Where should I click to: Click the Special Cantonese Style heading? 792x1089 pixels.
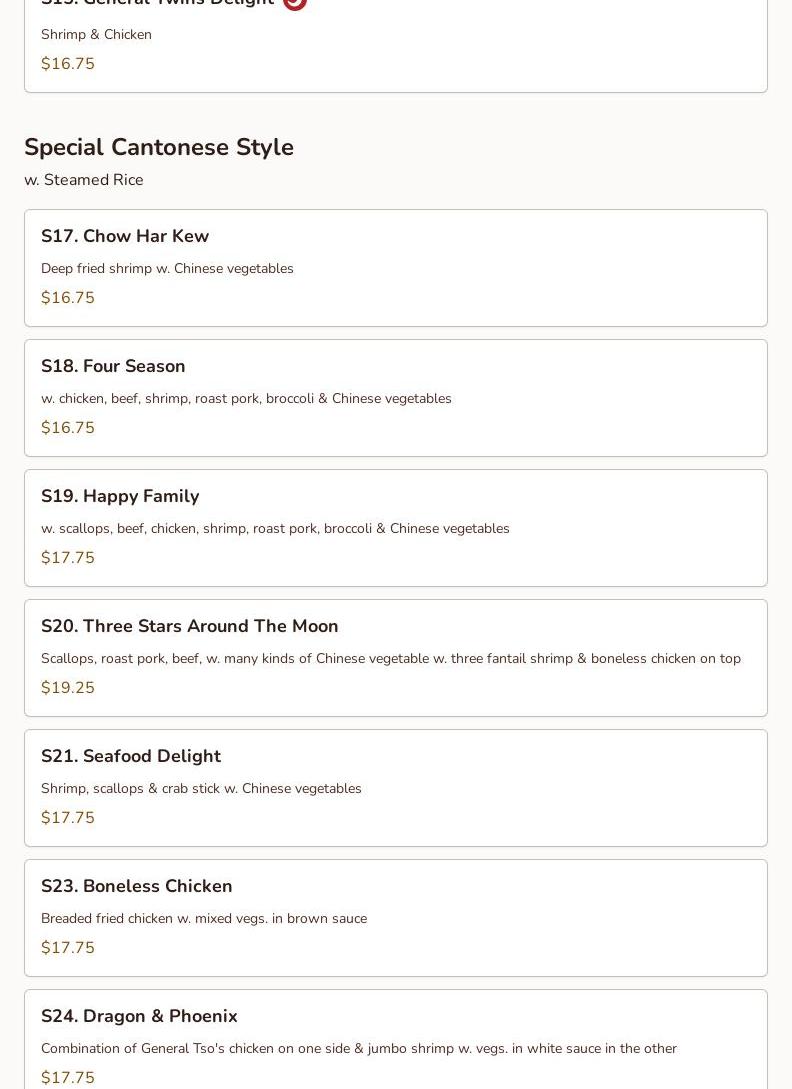[159, 147]
